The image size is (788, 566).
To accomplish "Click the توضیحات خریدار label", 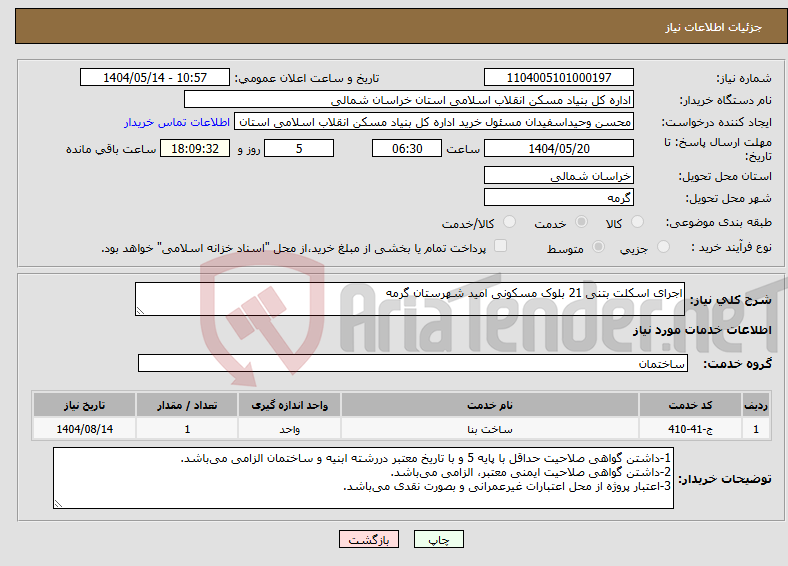I will pyautogui.click(x=725, y=479).
